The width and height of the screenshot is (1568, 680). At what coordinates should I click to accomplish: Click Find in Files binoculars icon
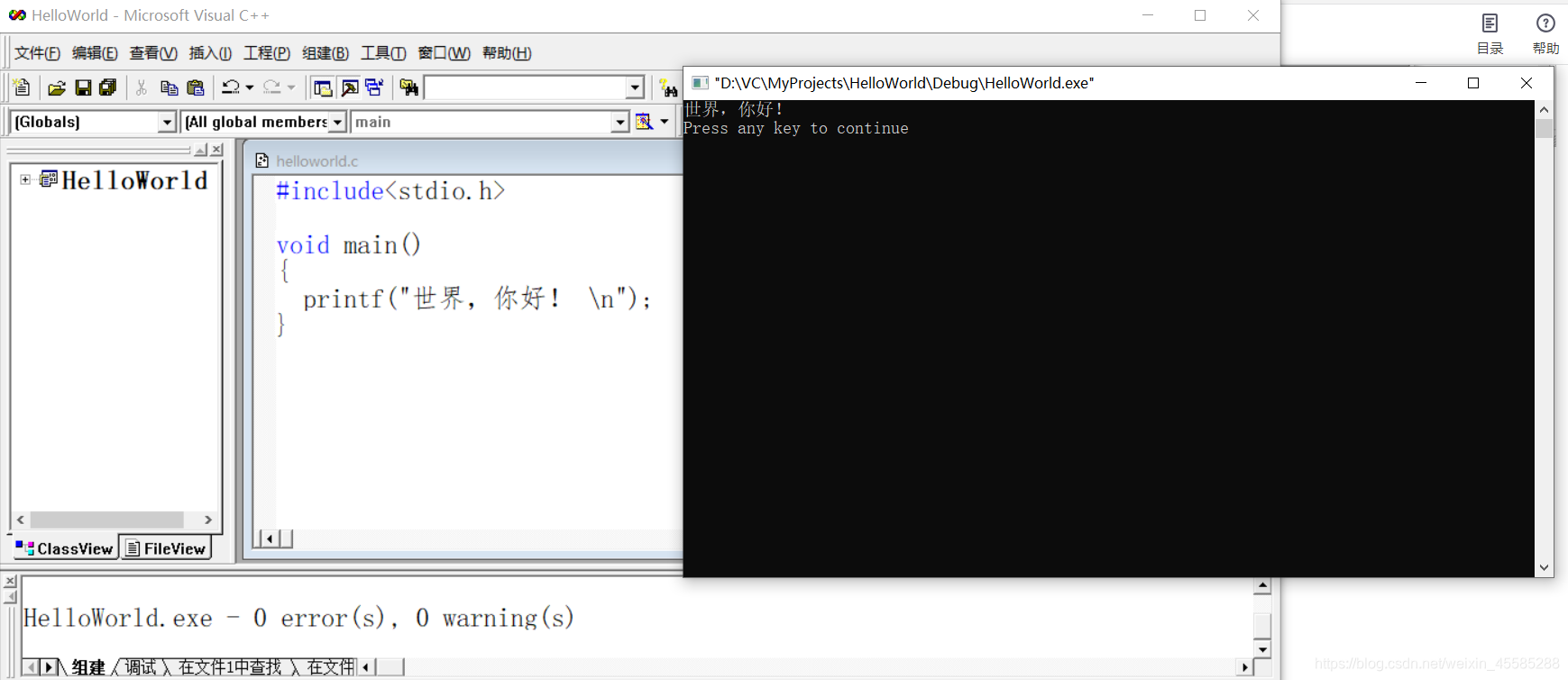(409, 87)
